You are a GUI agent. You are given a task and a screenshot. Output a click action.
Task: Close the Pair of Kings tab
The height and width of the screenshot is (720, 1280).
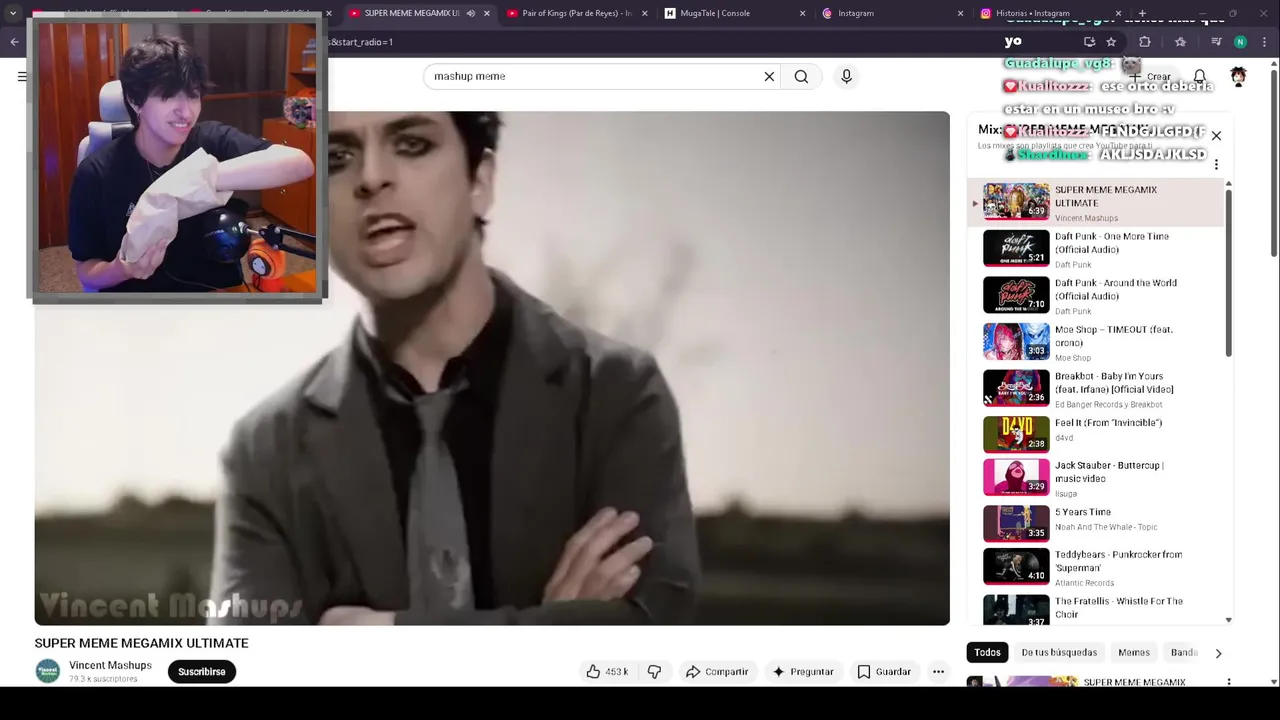pos(644,13)
